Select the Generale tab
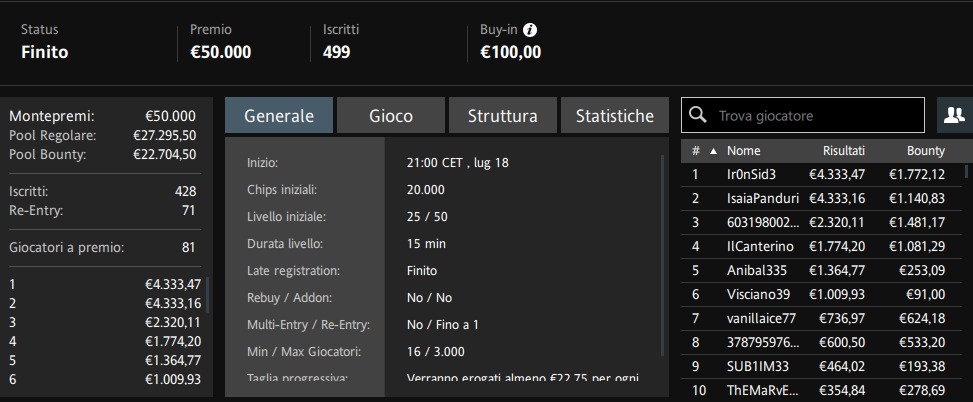The image size is (973, 402). [279, 115]
